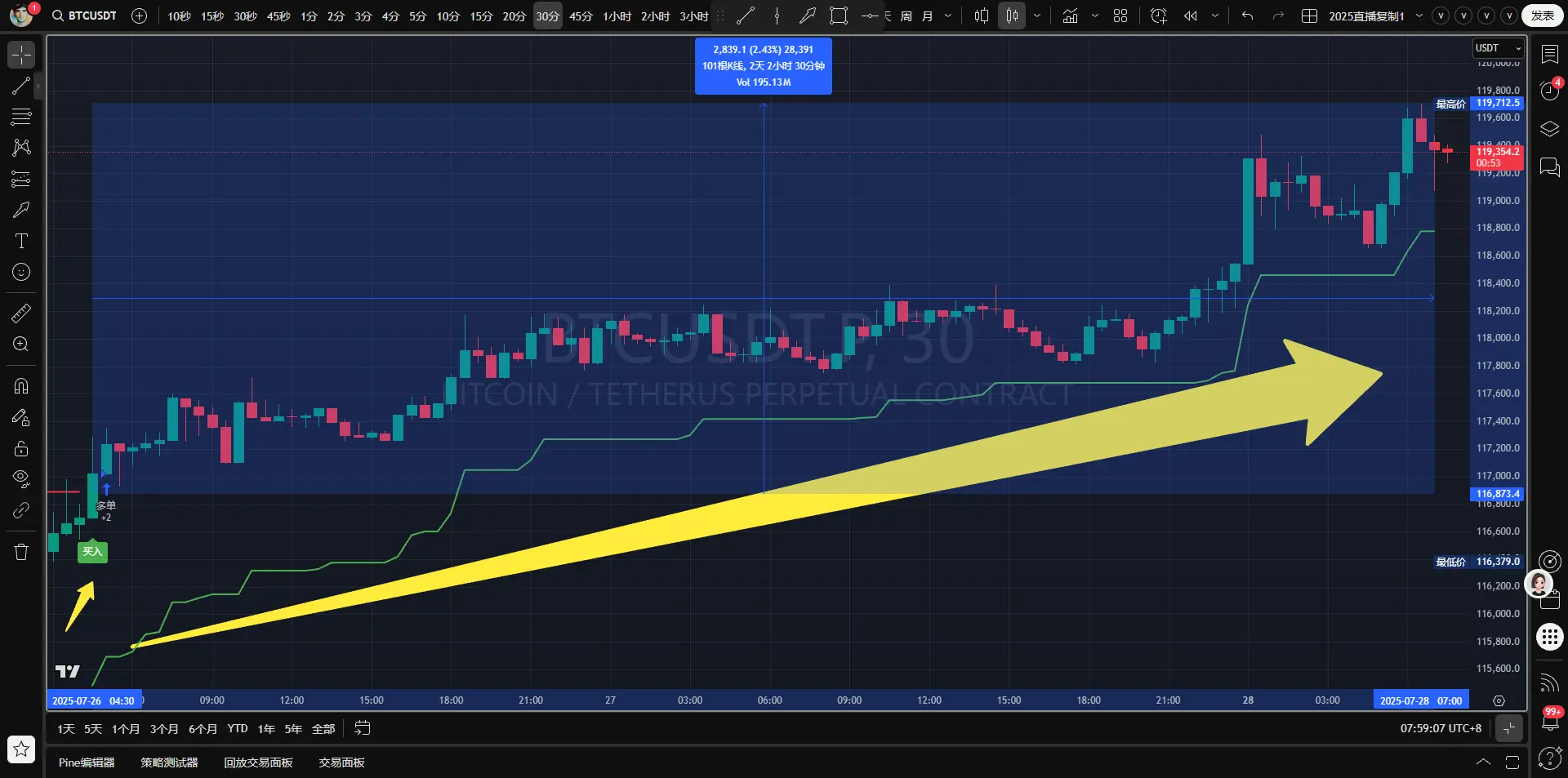Screen dimensions: 1568x778
Task: Switch to the 月 monthly timeframe
Action: coord(927,16)
